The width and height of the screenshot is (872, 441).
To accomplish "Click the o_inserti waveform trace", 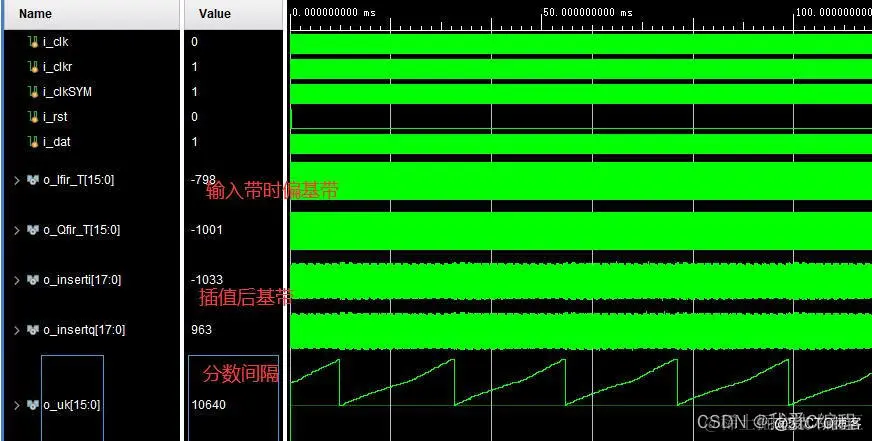I will point(581,281).
